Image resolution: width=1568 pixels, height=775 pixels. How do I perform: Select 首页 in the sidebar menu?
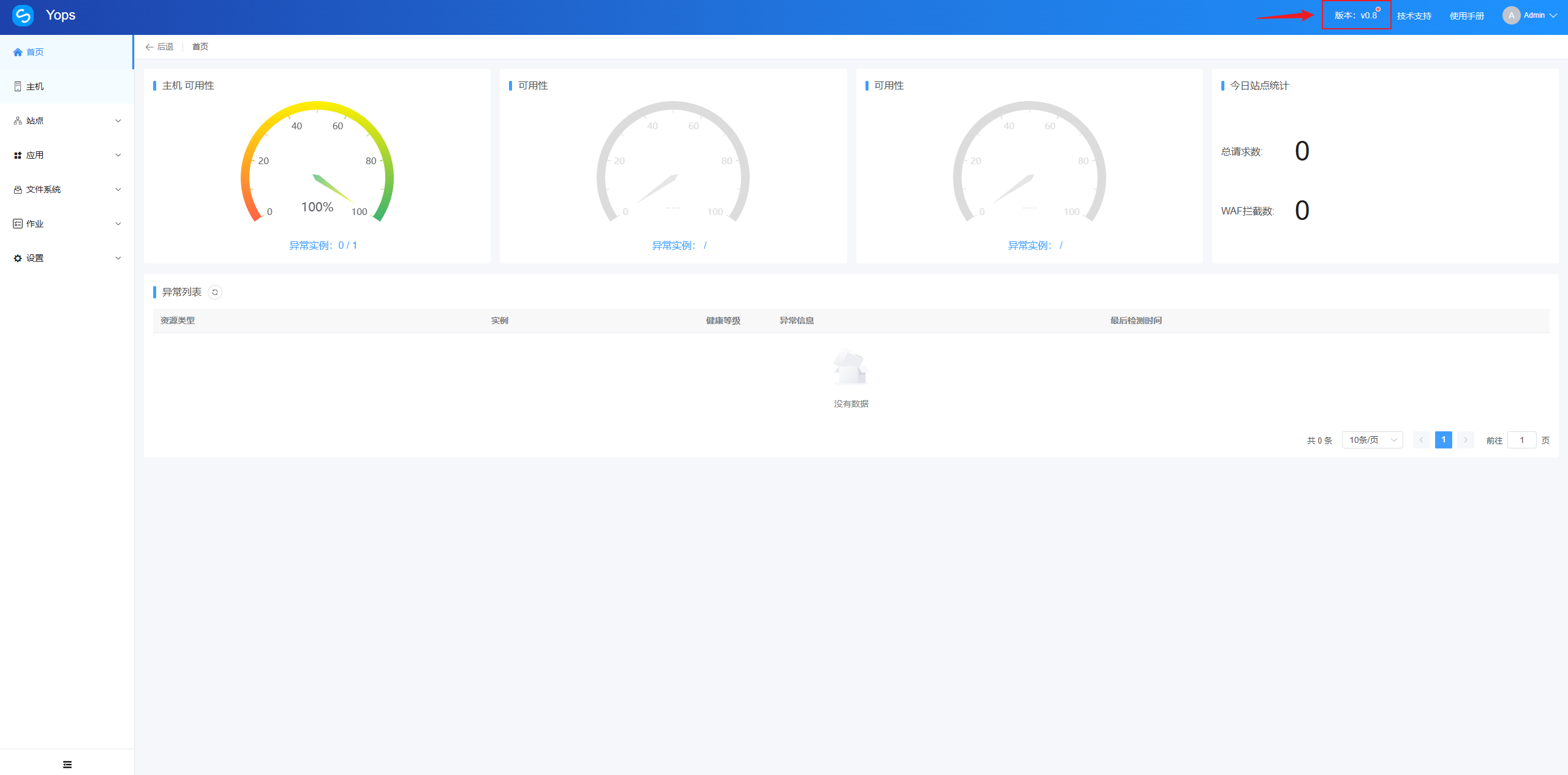coord(35,52)
